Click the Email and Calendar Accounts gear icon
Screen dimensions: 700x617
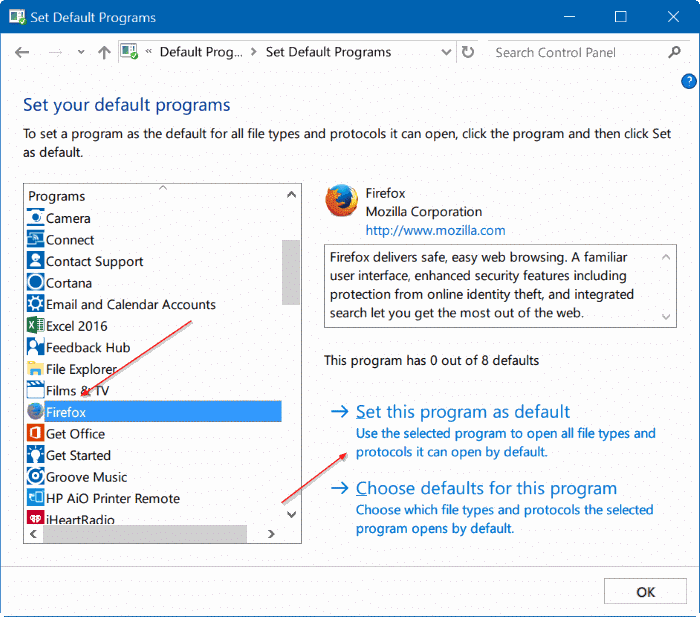pyautogui.click(x=35, y=304)
